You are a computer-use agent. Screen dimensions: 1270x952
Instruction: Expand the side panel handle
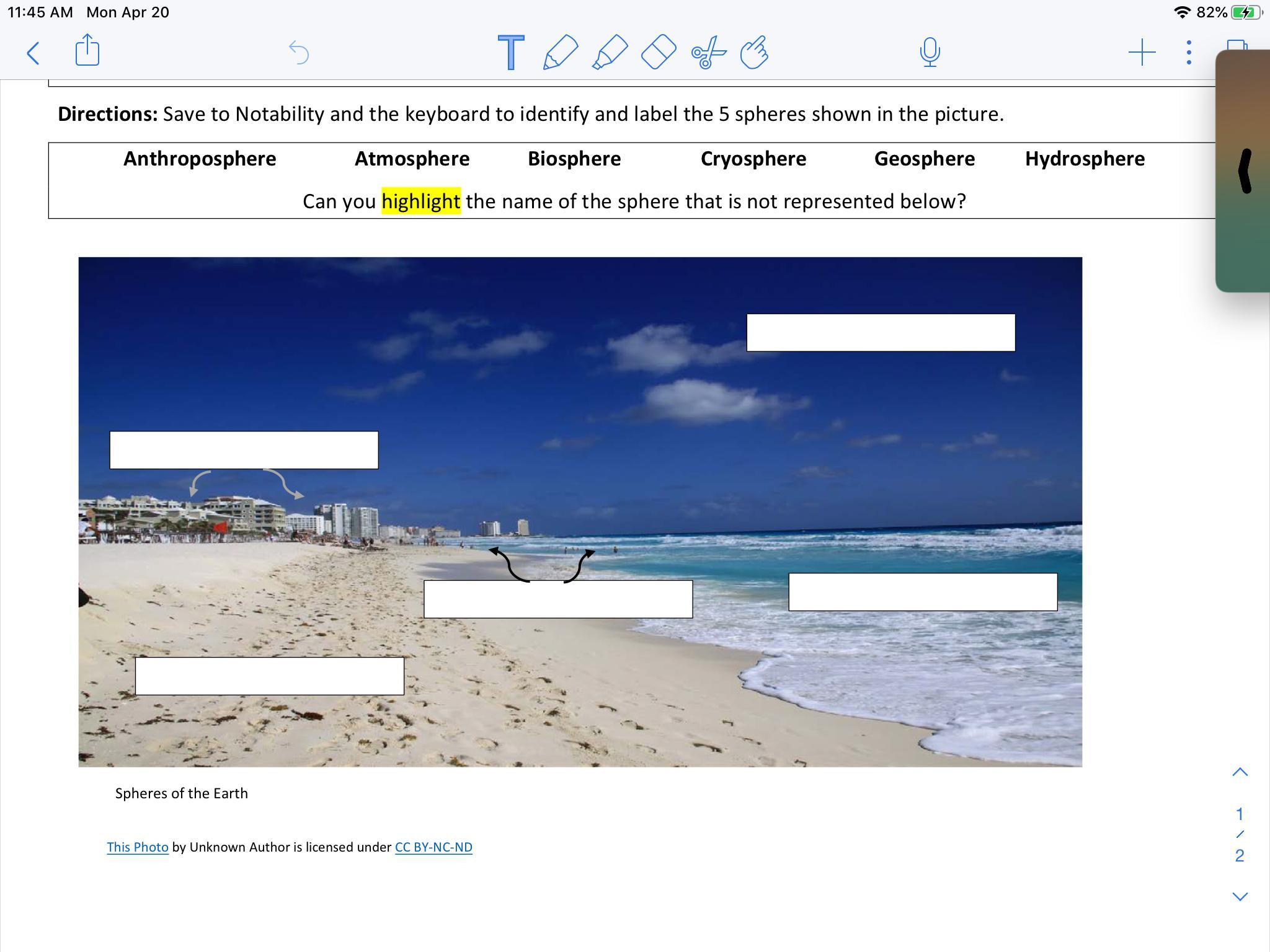point(1244,171)
